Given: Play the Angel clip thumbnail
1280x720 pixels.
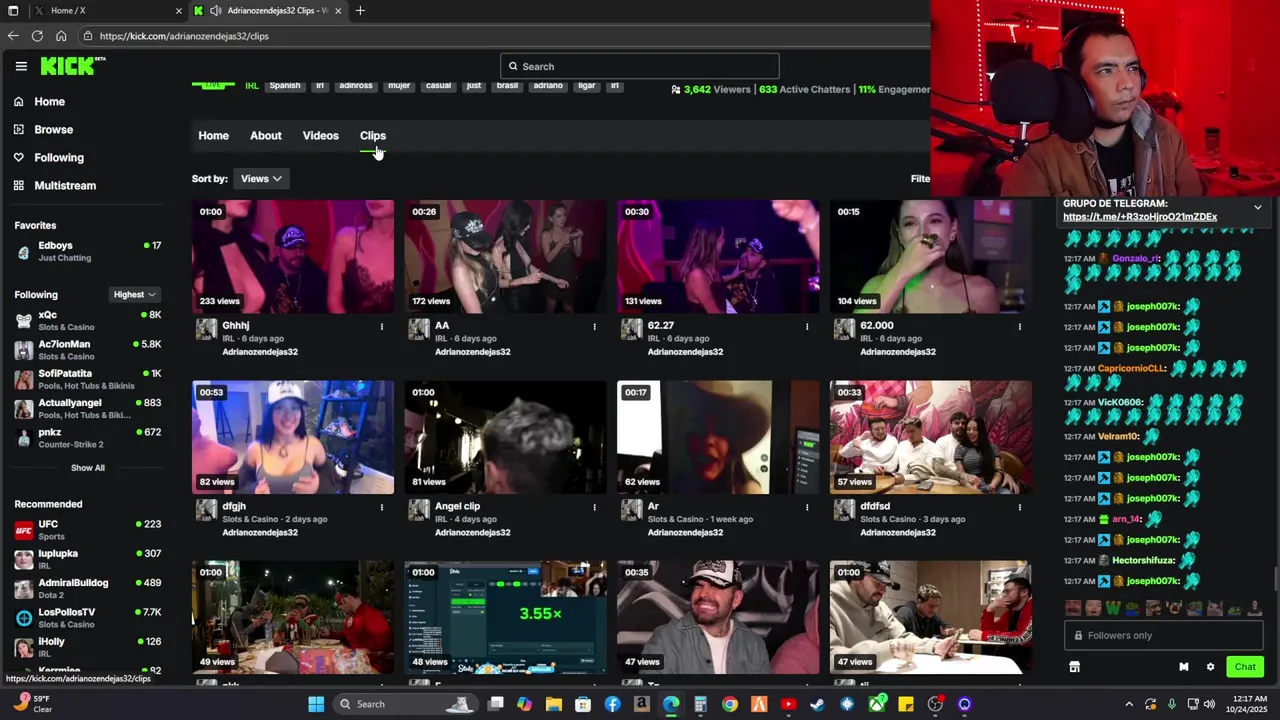Looking at the screenshot, I should (x=505, y=437).
